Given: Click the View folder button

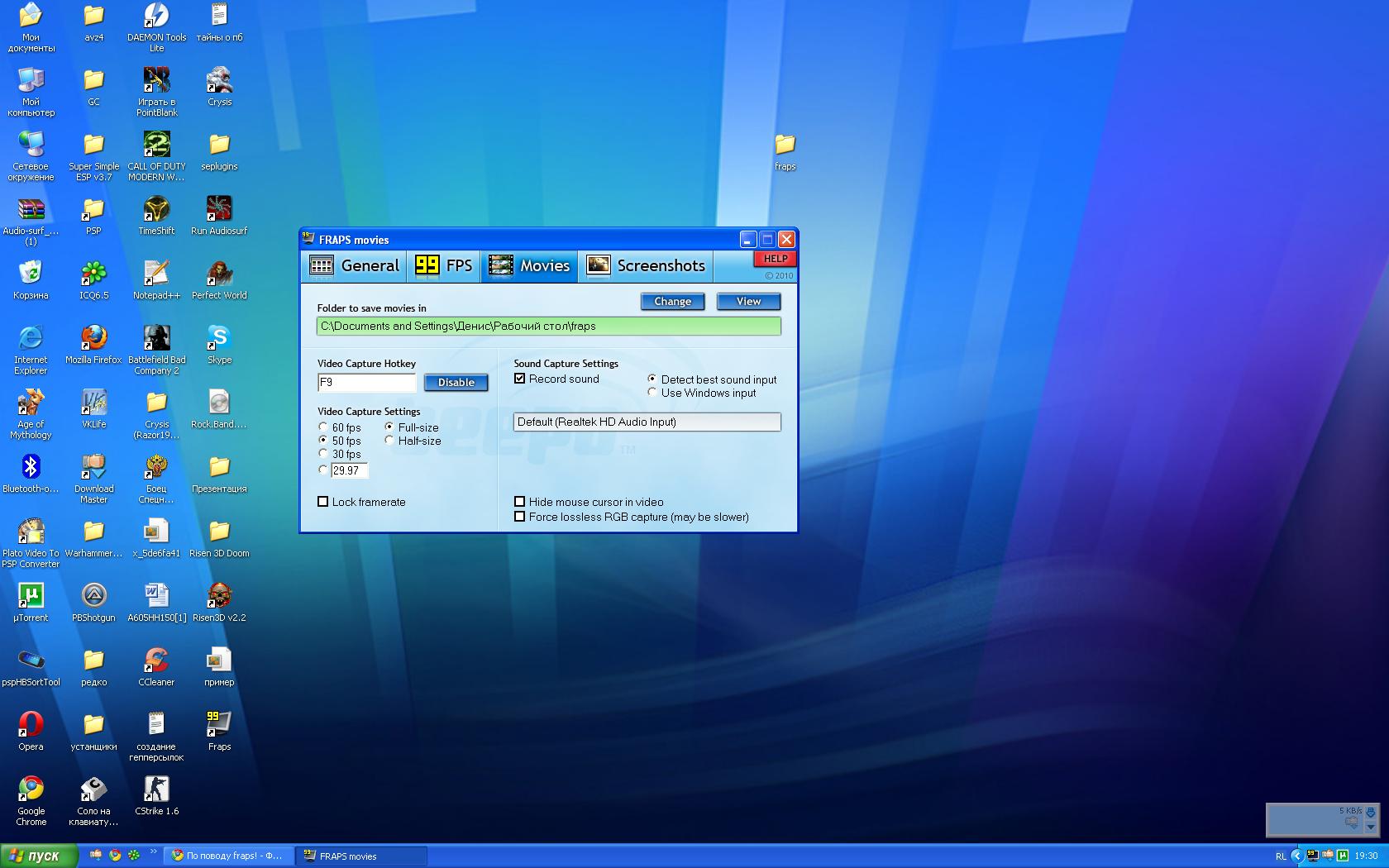Looking at the screenshot, I should [748, 302].
